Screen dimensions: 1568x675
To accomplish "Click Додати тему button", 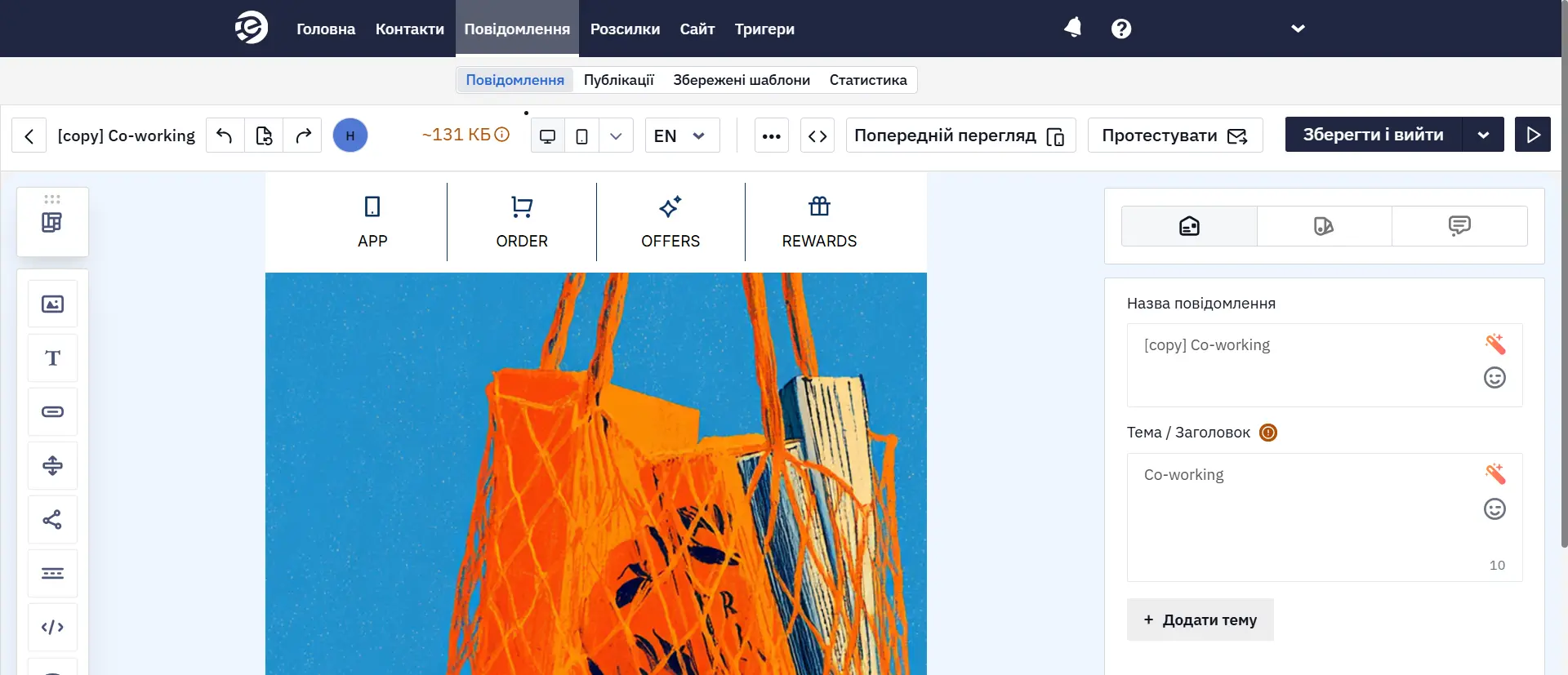I will click(x=1200, y=620).
